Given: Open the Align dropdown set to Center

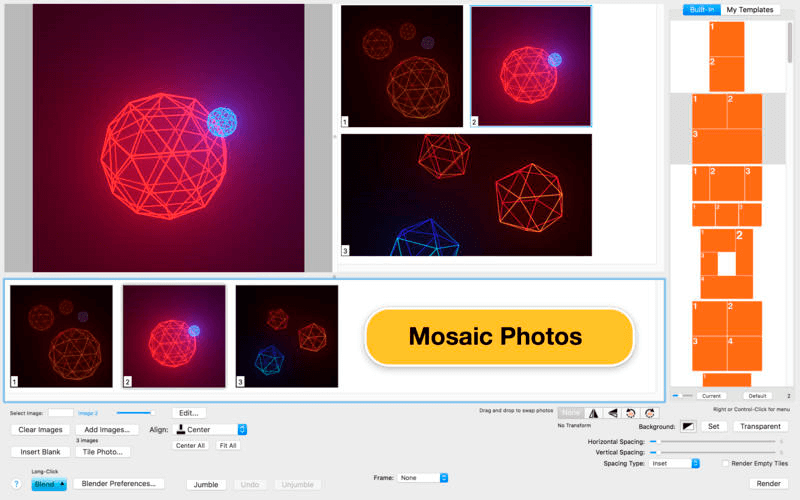Looking at the screenshot, I should click(210, 430).
